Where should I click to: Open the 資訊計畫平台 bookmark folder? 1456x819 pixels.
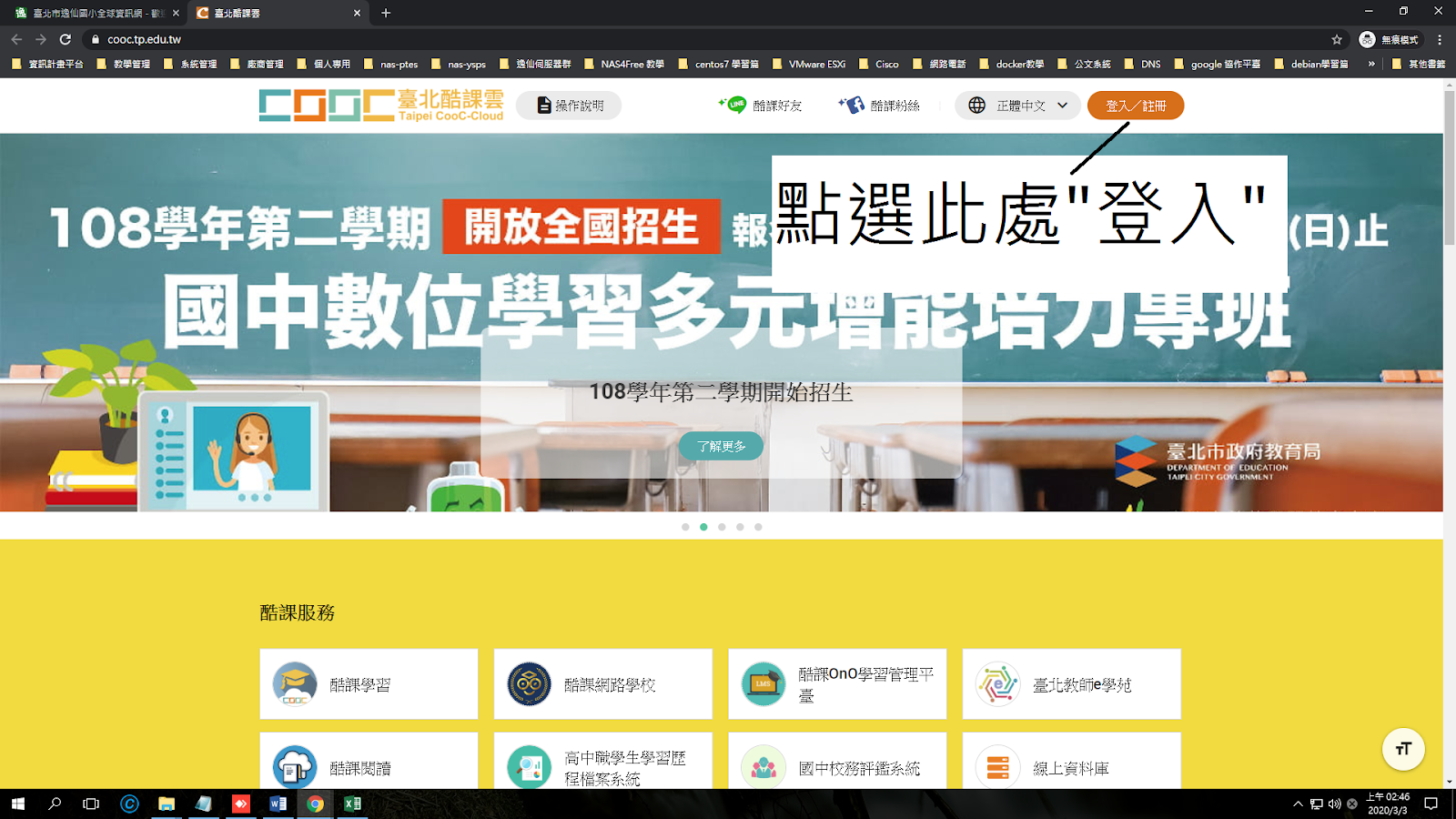click(47, 64)
